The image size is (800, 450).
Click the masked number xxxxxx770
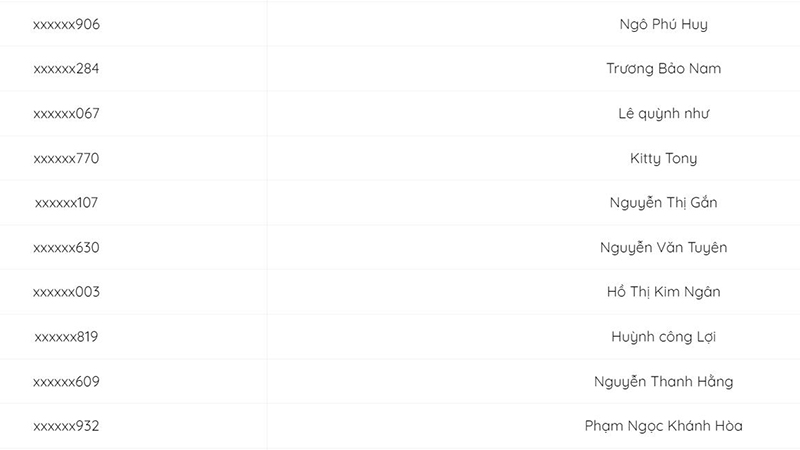coord(66,158)
